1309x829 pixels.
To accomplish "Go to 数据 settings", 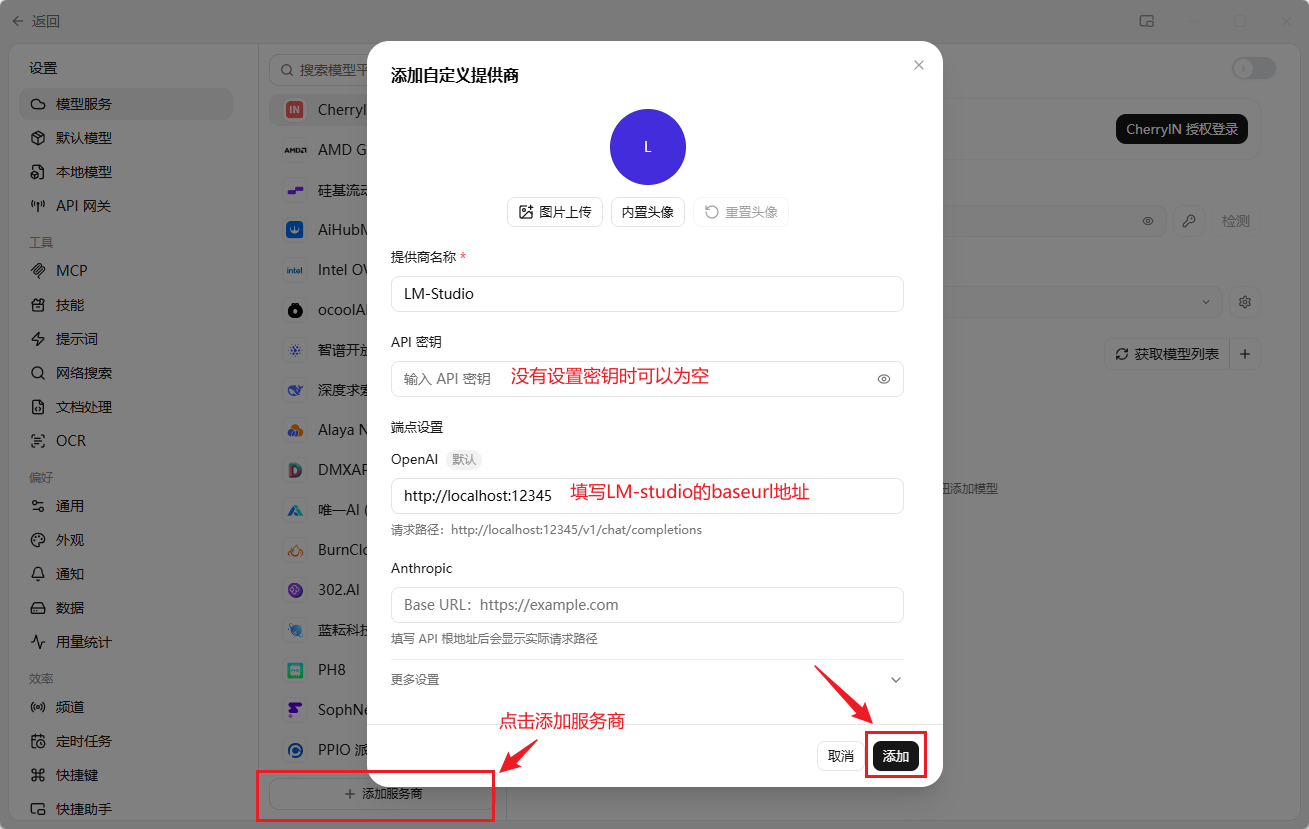I will pos(126,608).
